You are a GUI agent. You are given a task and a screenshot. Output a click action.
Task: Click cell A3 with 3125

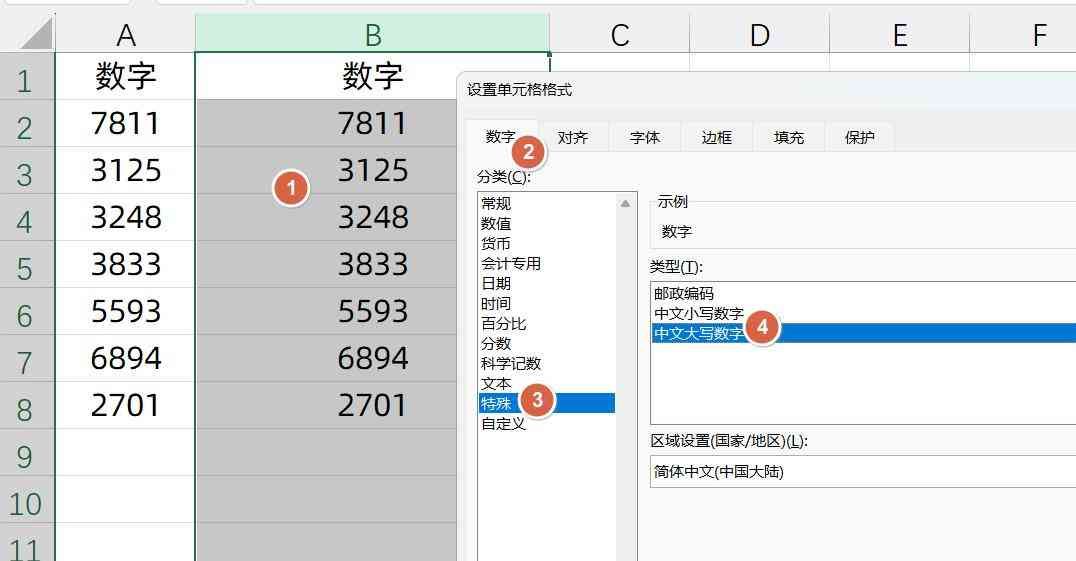[125, 171]
